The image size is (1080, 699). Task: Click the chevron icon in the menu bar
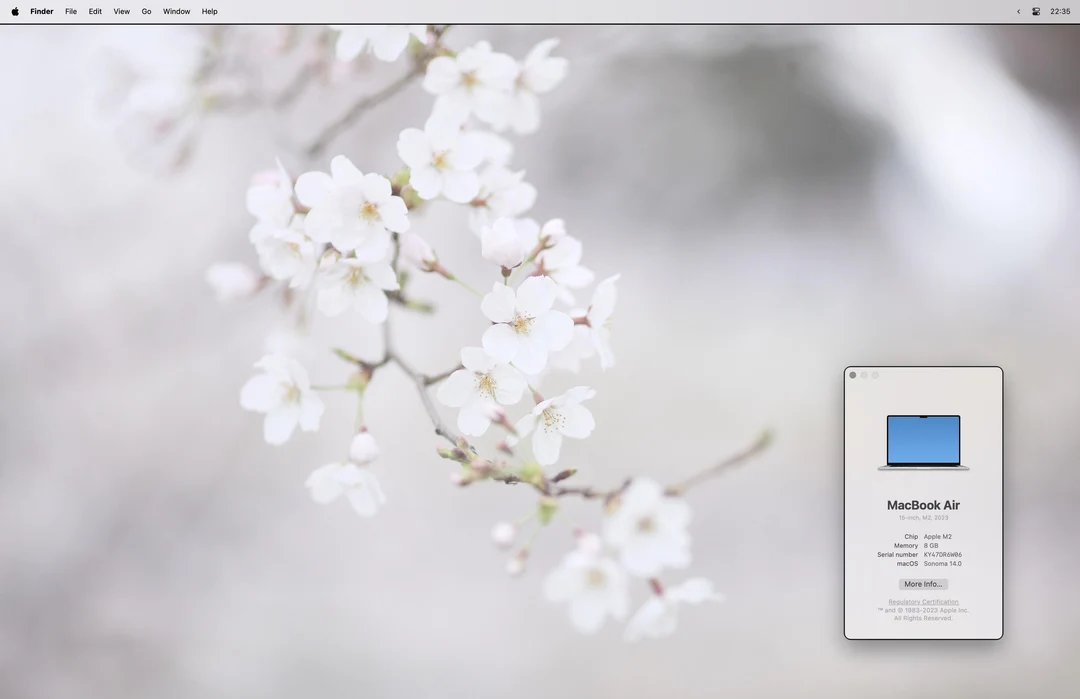(x=1018, y=11)
